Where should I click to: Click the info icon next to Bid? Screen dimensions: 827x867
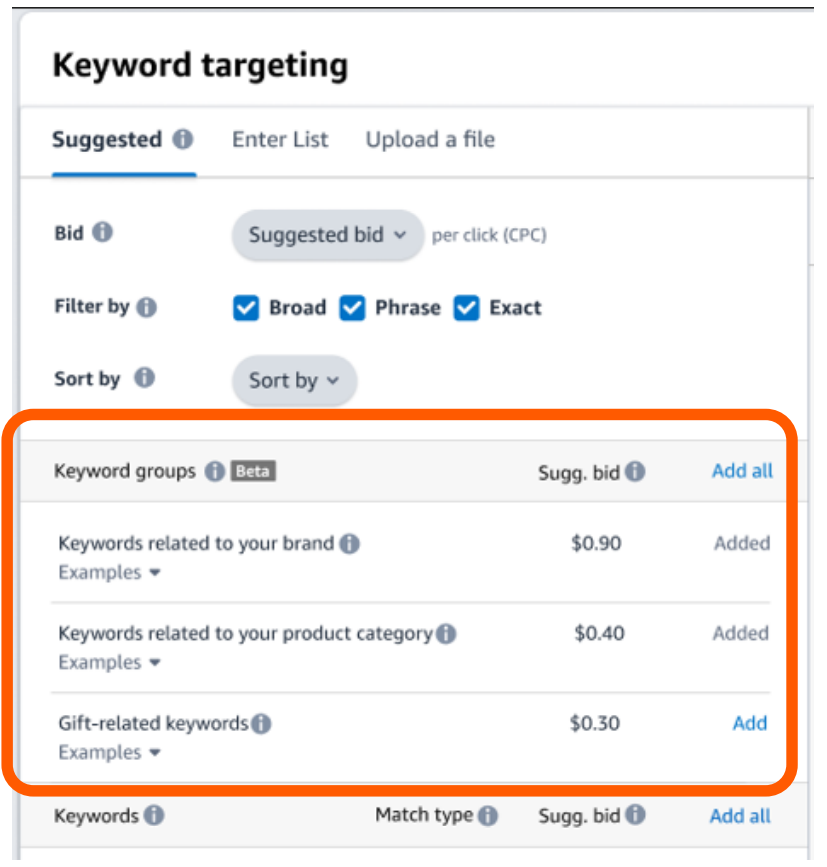coord(102,232)
